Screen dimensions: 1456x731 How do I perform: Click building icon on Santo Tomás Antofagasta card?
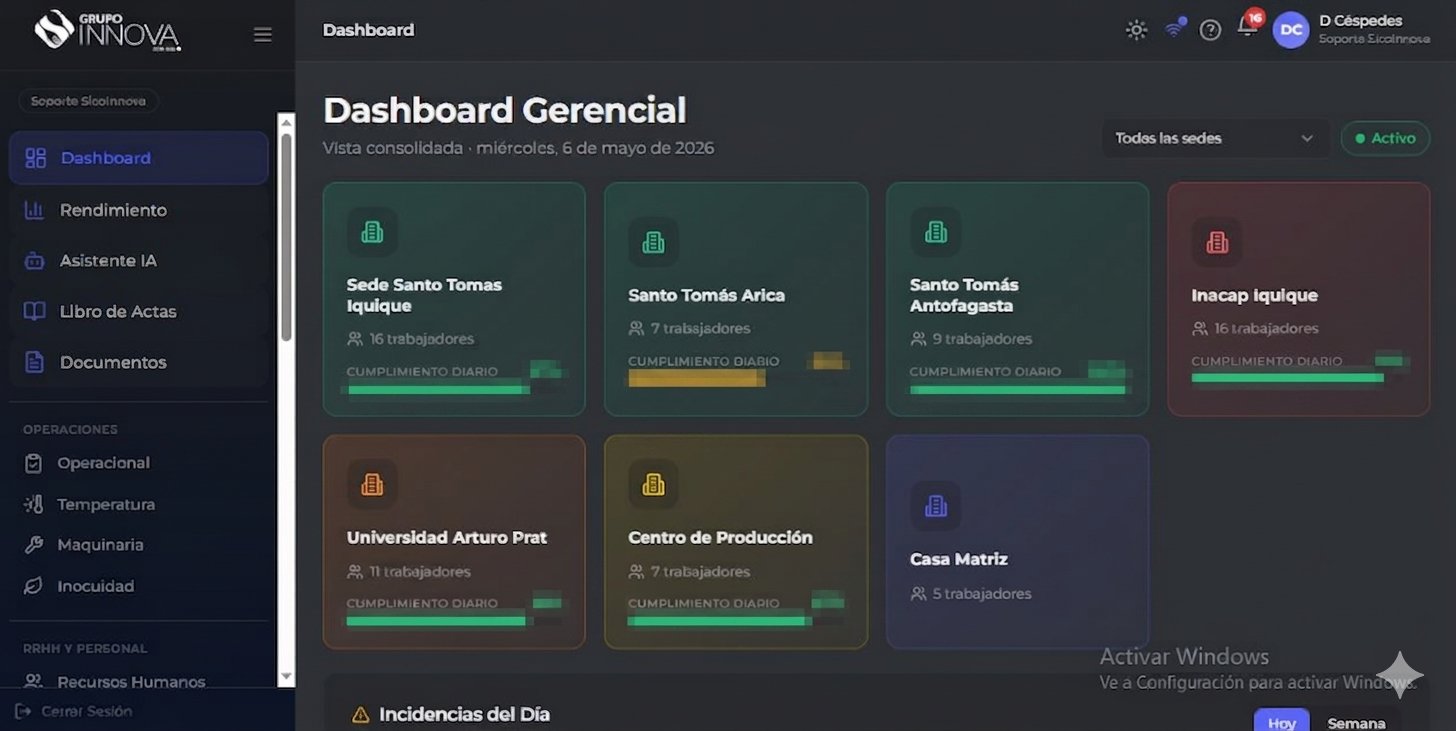[935, 232]
